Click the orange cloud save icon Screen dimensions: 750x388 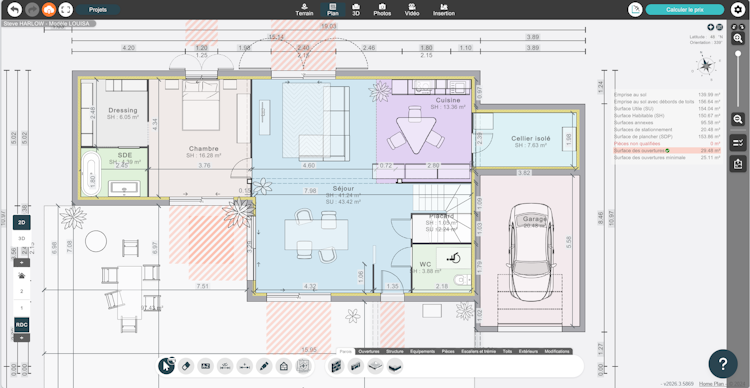tap(49, 9)
